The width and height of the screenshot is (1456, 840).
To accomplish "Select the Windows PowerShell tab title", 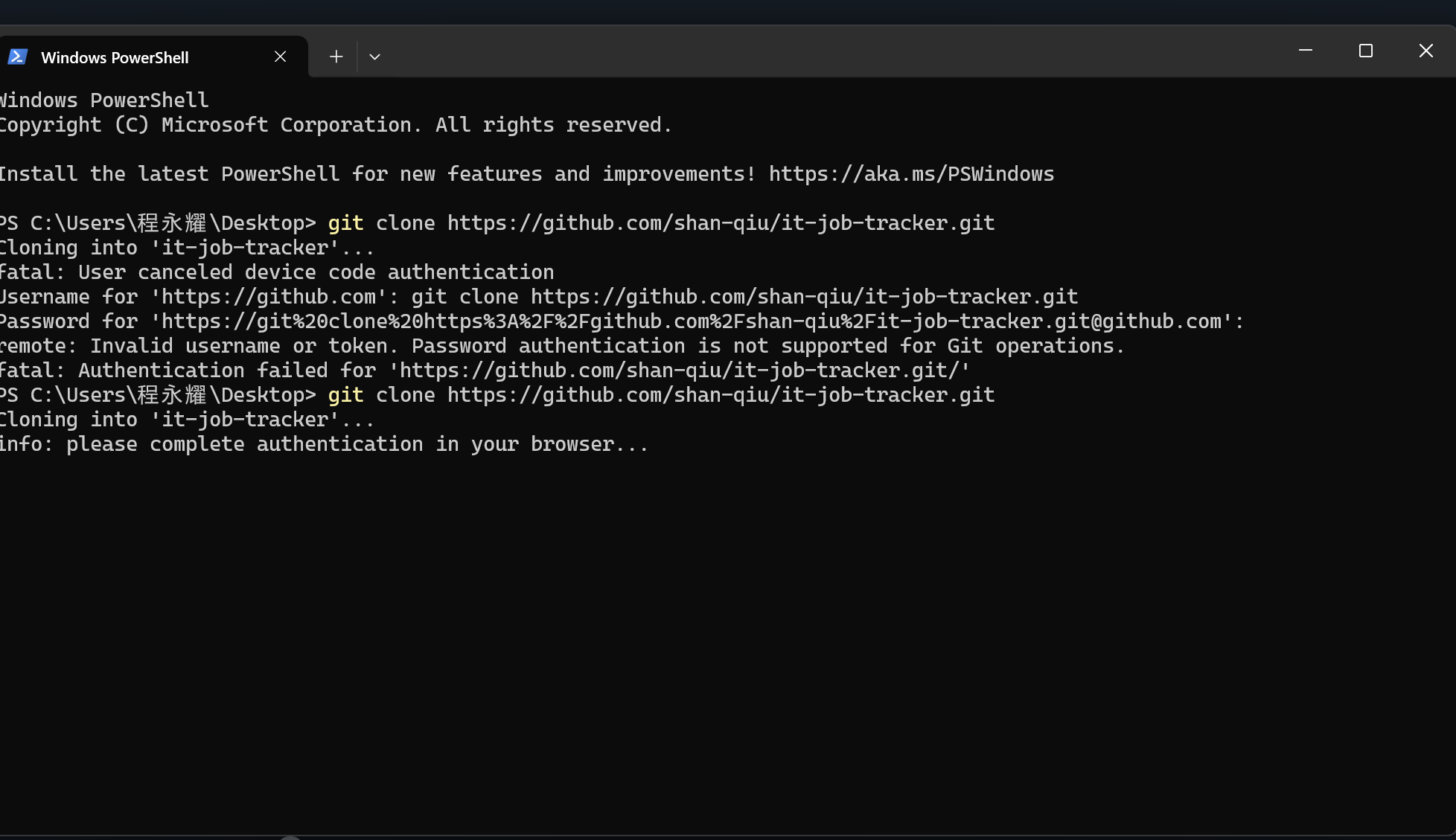I will pos(115,57).
